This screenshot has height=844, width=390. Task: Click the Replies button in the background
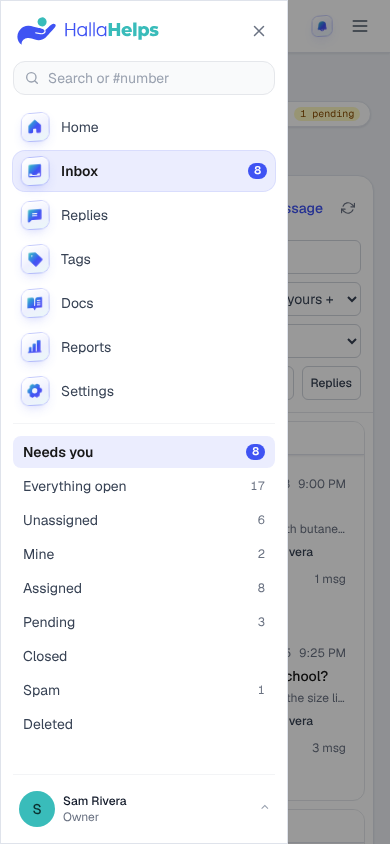click(x=331, y=383)
